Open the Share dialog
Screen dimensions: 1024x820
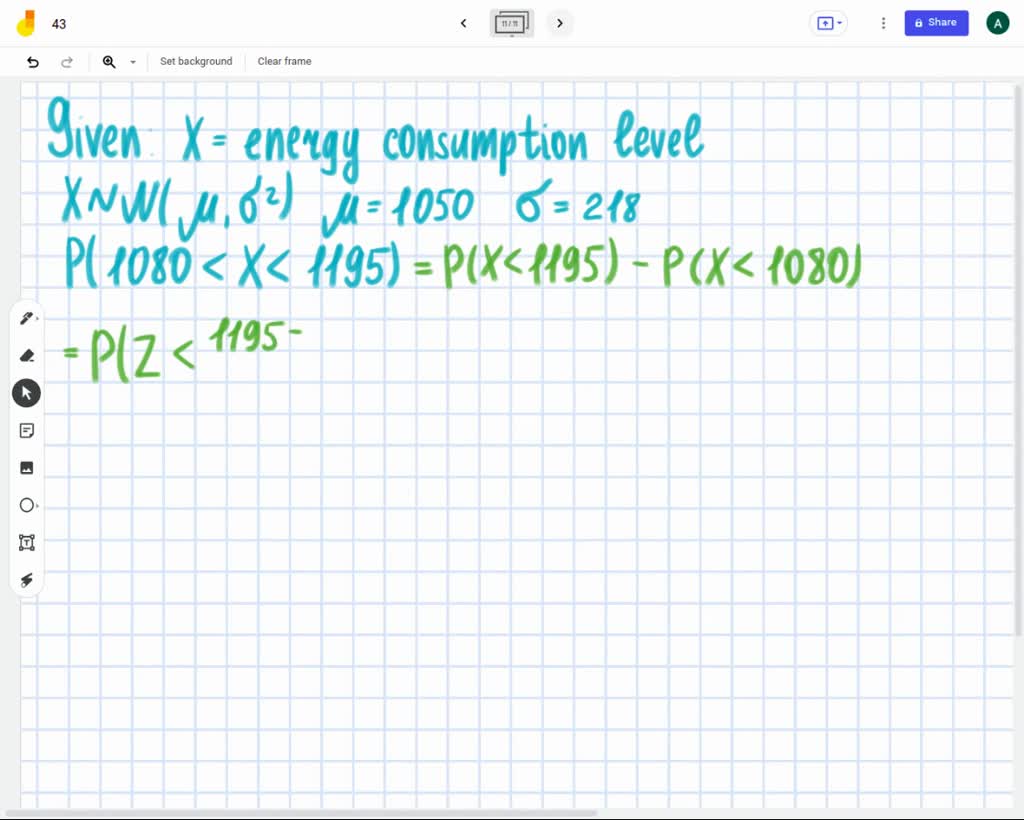pyautogui.click(x=936, y=22)
